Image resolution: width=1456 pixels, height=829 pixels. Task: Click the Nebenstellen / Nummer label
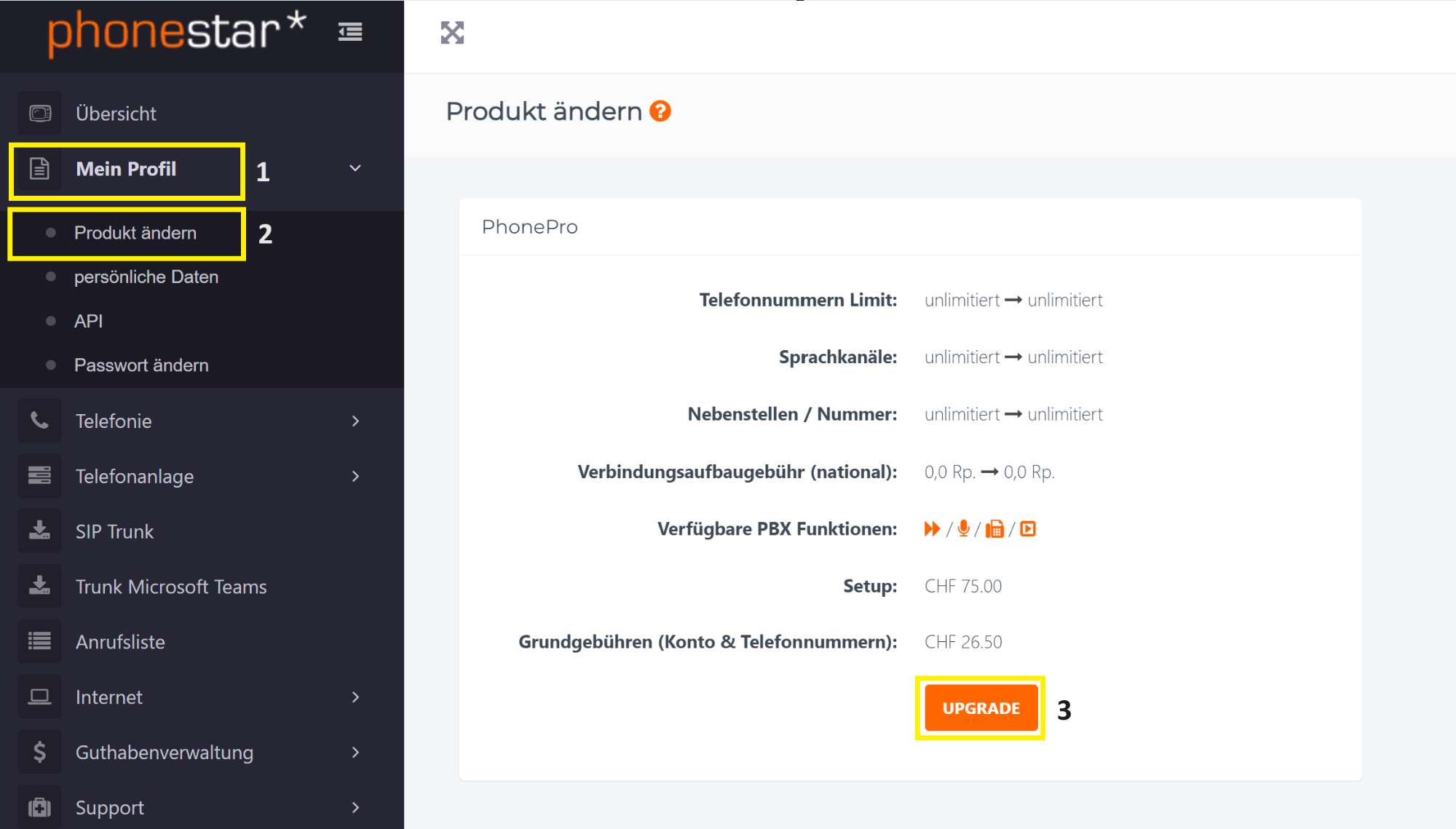792,414
